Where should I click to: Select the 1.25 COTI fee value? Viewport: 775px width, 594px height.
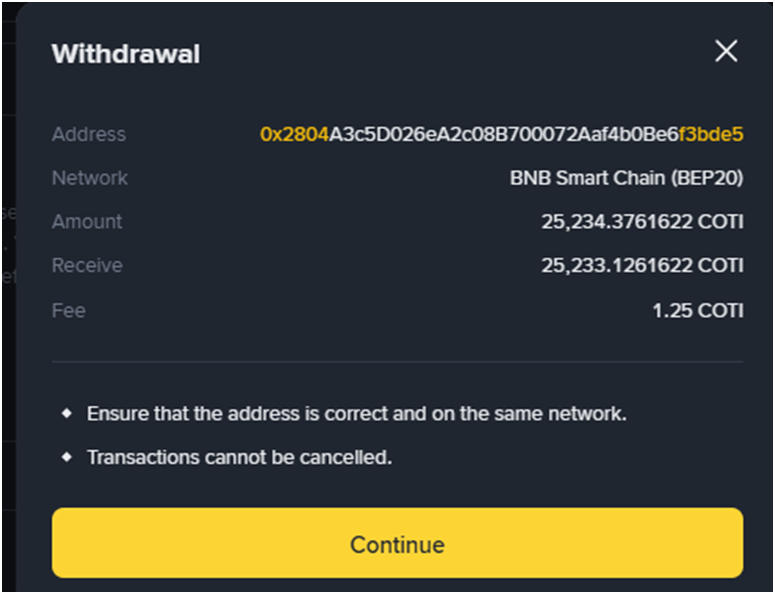(697, 310)
